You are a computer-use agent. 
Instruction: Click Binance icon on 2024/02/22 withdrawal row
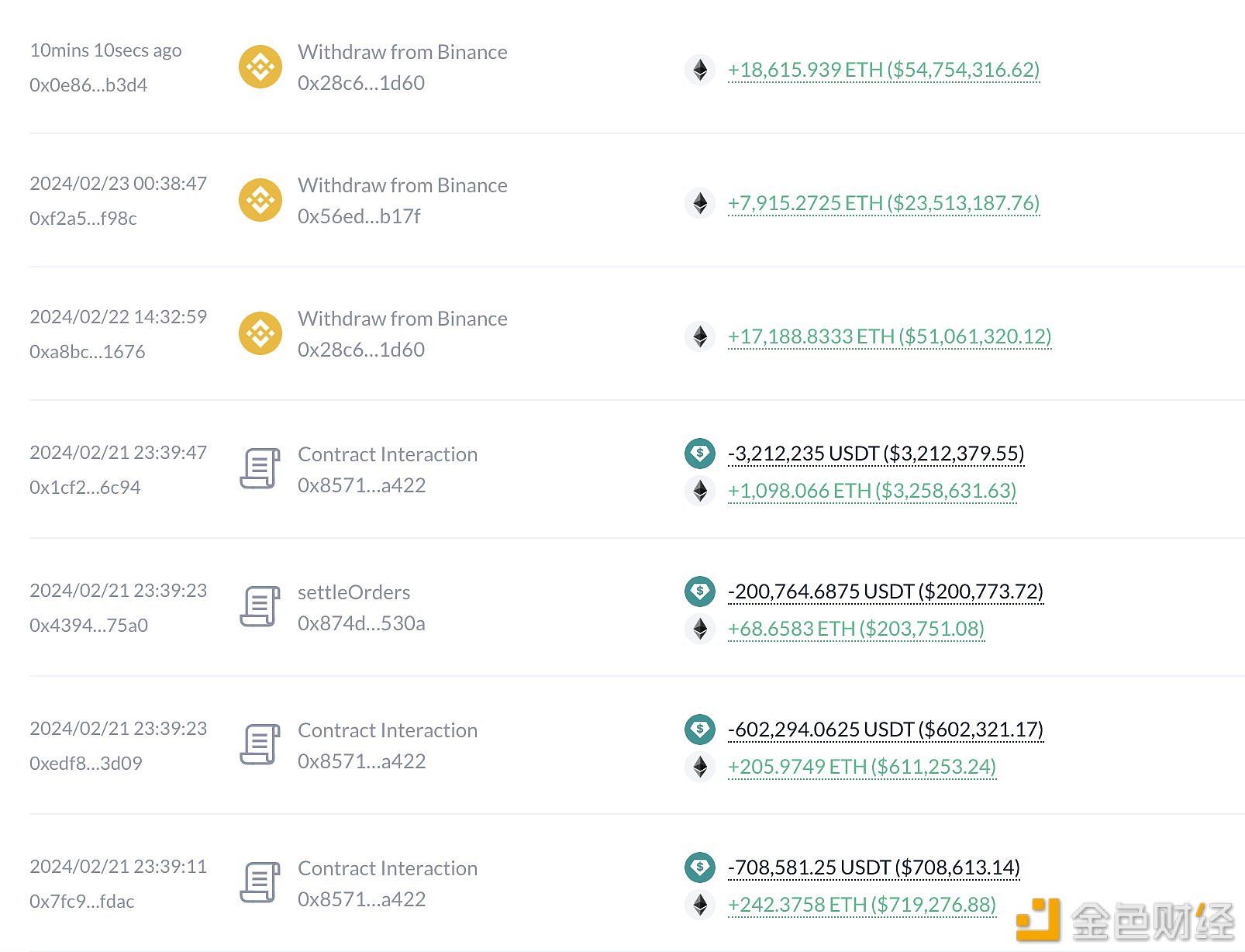260,333
